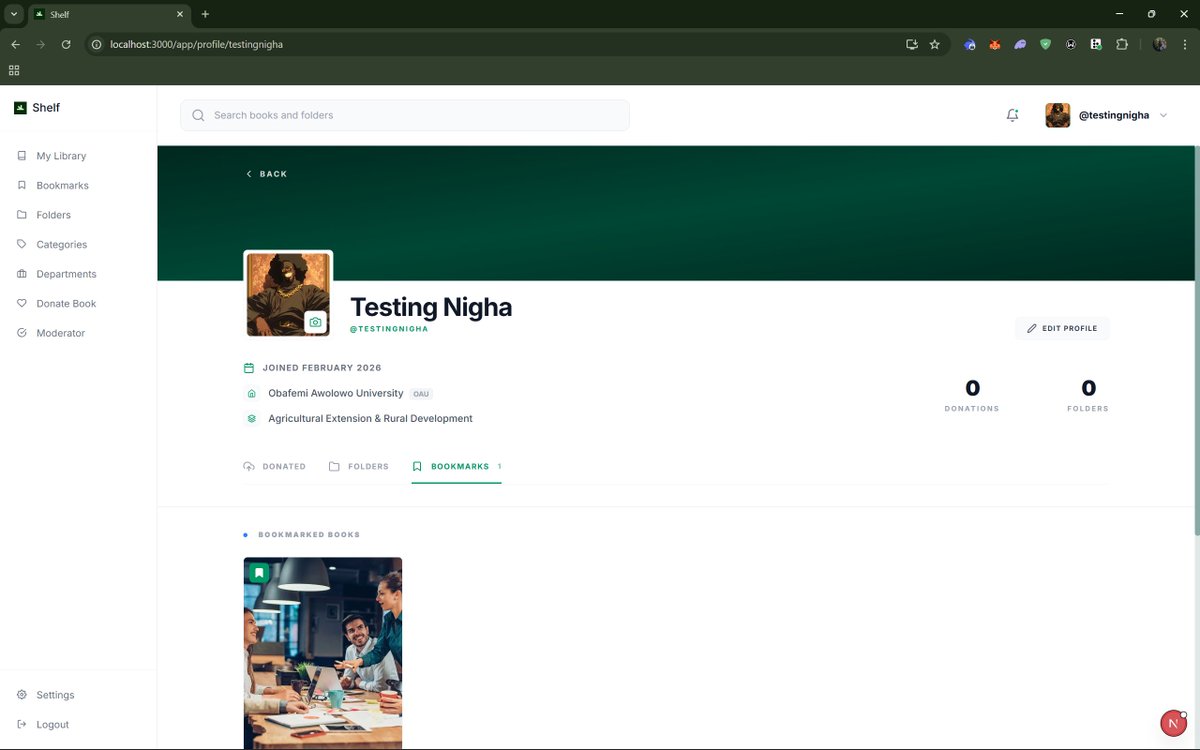The width and height of the screenshot is (1200, 750).
Task: Open browser apps grid icon
Action: pos(14,70)
